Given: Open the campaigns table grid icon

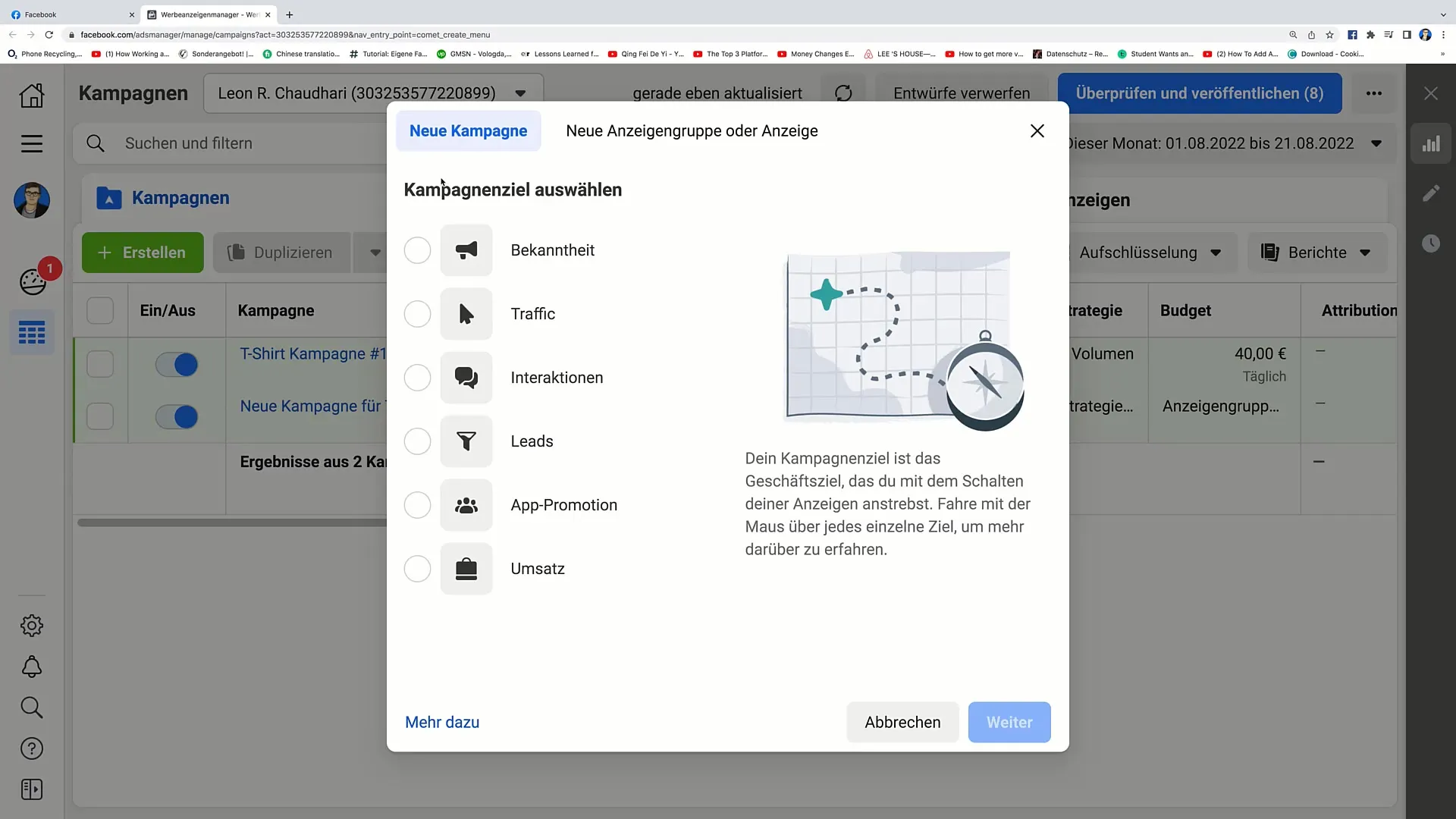Looking at the screenshot, I should [32, 332].
